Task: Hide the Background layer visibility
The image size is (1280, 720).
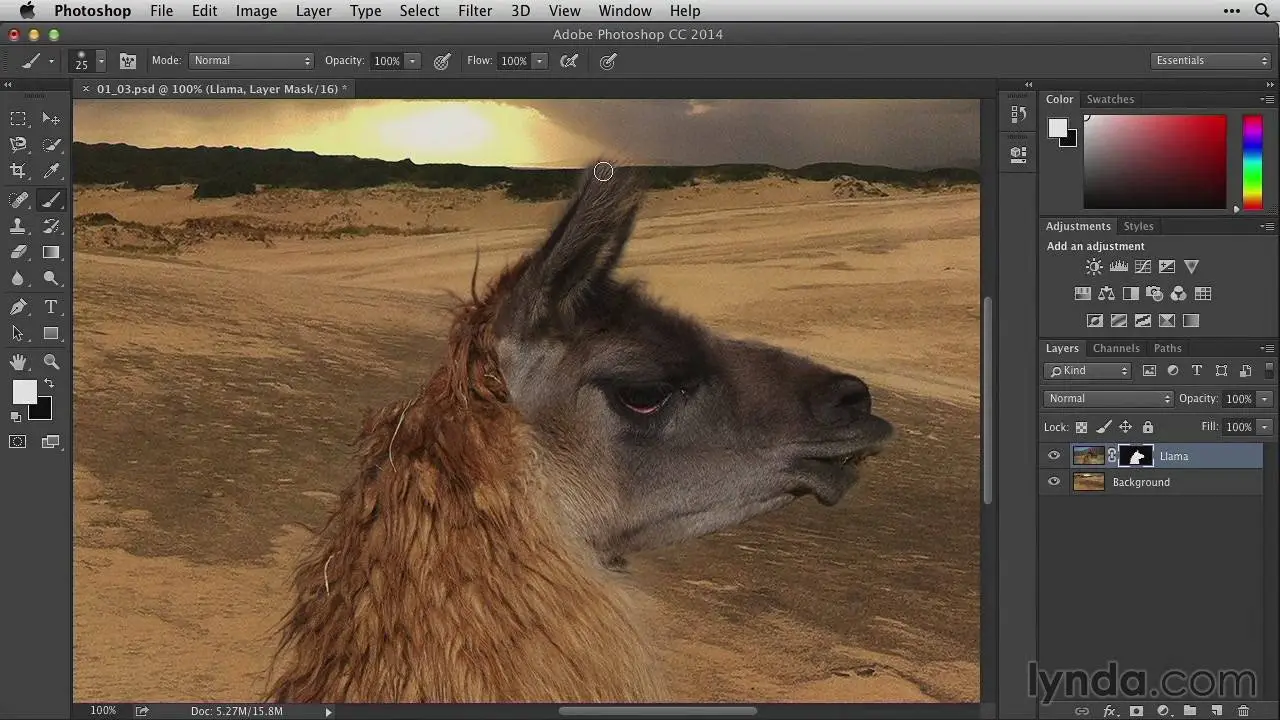Action: (1053, 482)
